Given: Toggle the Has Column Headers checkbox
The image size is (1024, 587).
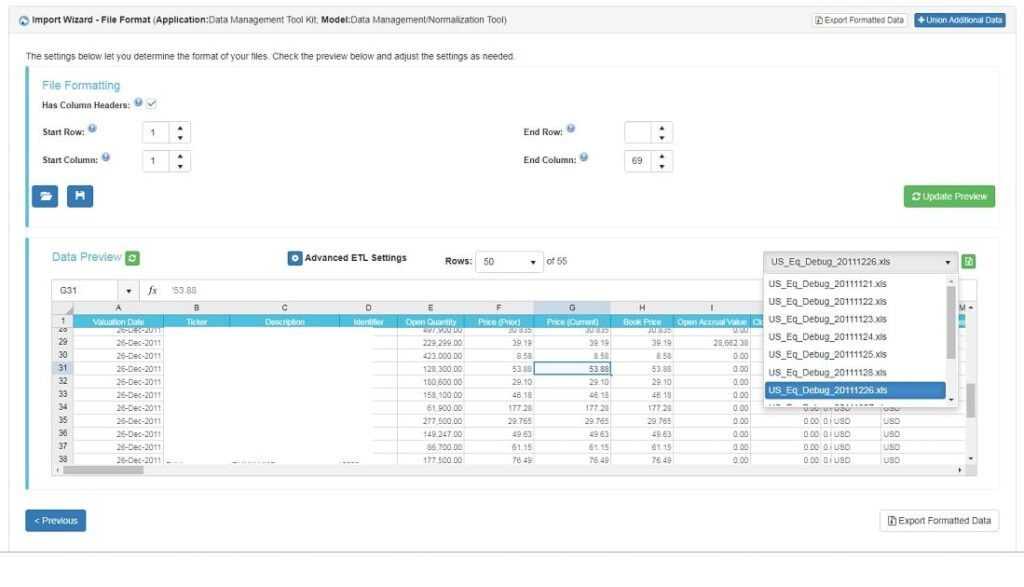Looking at the screenshot, I should tap(152, 103).
